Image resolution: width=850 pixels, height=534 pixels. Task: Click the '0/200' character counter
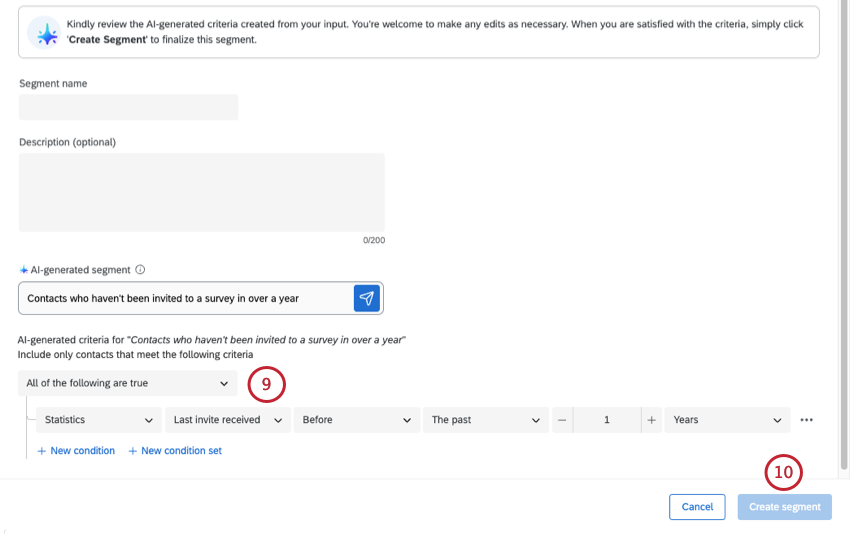[x=374, y=240]
